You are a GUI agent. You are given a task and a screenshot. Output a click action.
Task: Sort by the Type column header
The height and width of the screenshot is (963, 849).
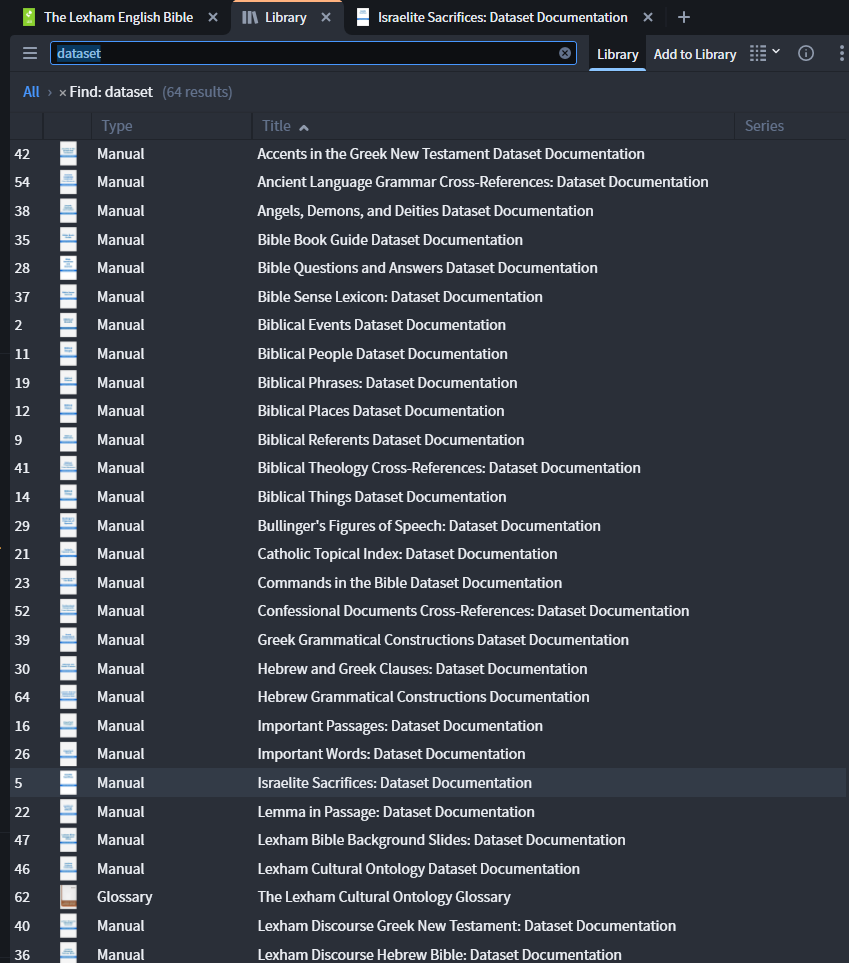(117, 126)
